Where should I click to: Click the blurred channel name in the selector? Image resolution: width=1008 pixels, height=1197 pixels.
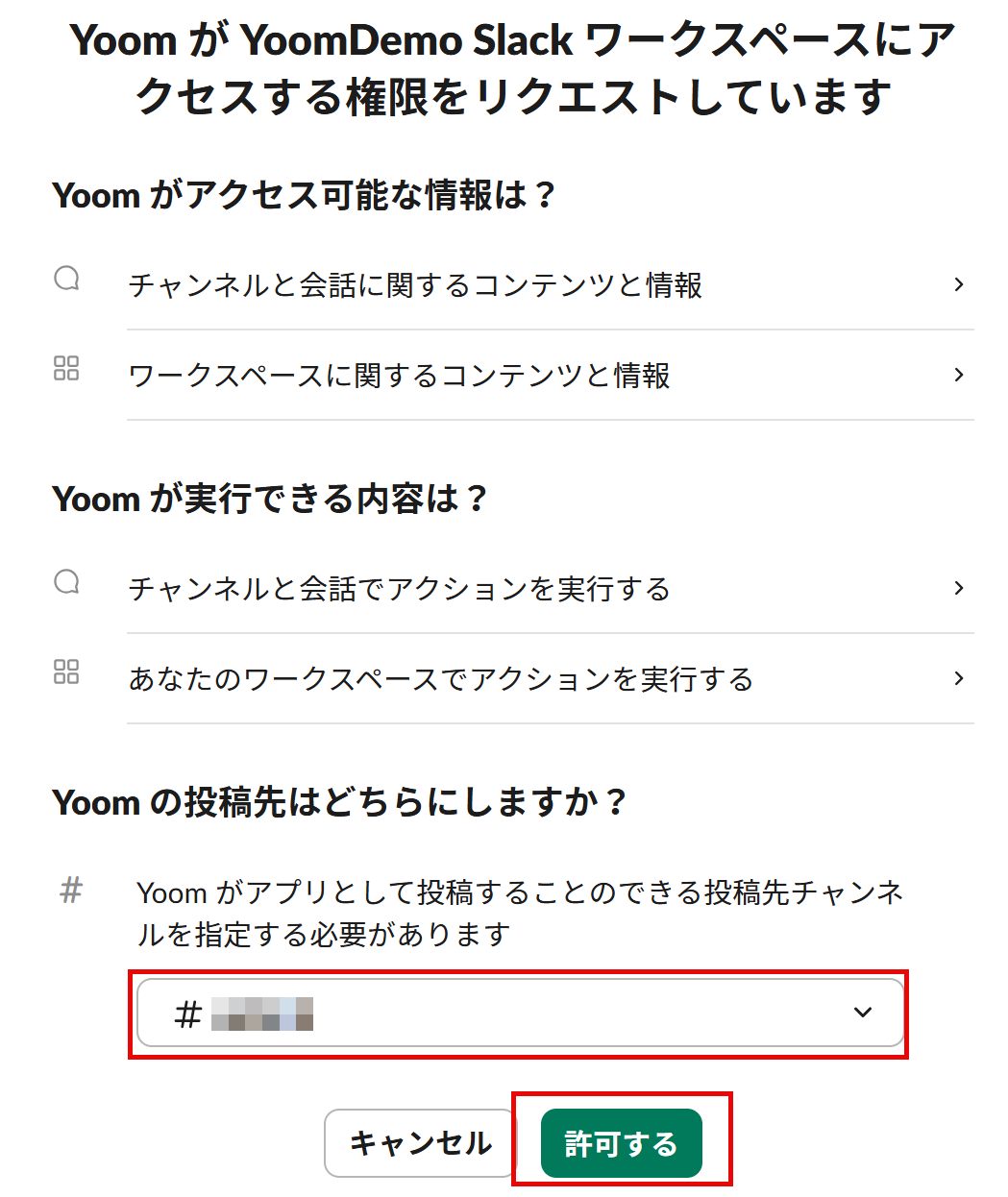pyautogui.click(x=262, y=1014)
